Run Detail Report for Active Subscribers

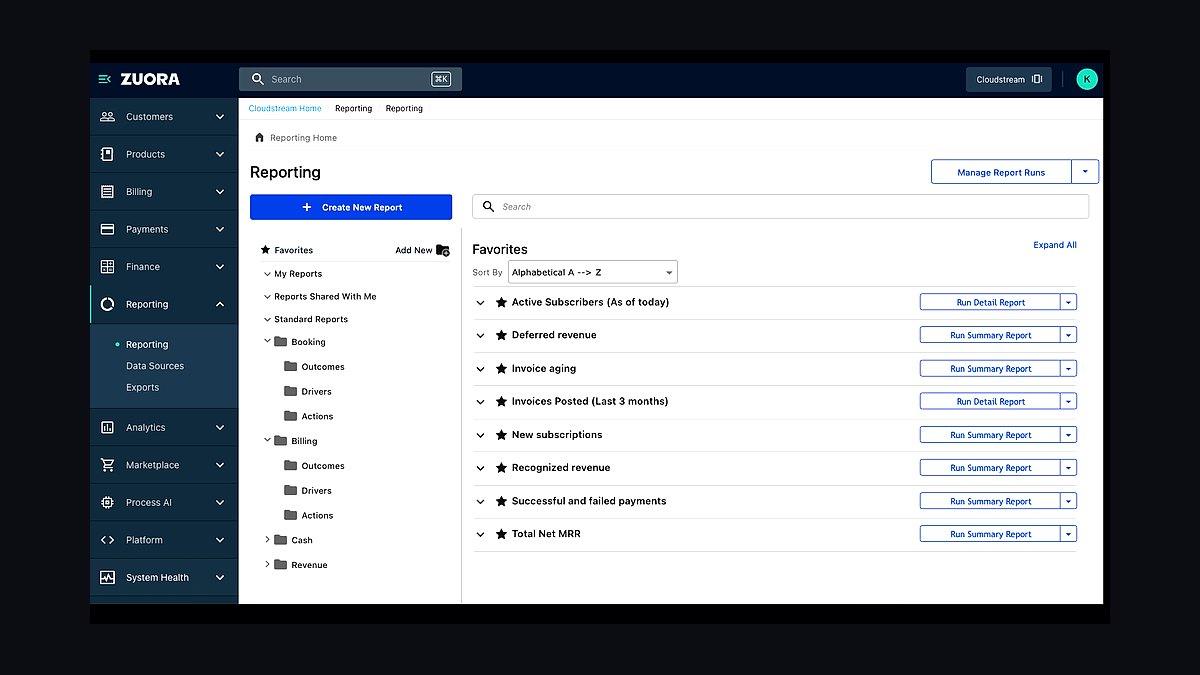pyautogui.click(x=990, y=302)
